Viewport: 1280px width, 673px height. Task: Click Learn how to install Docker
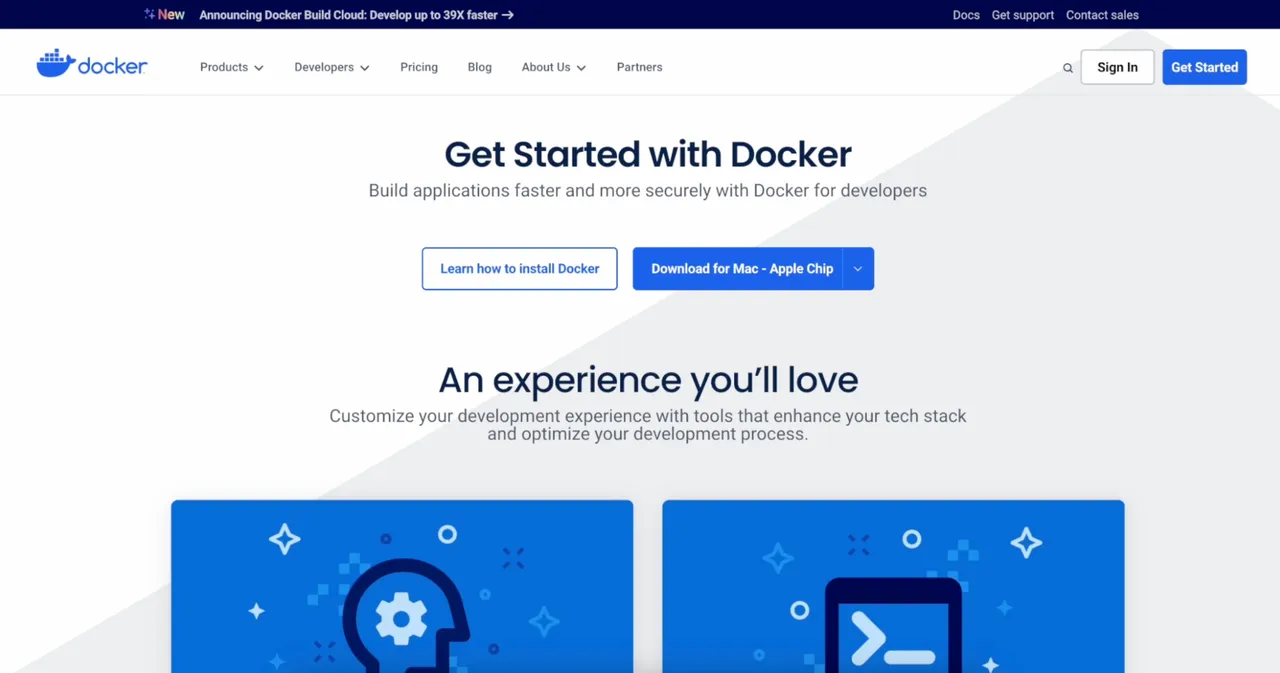point(520,269)
